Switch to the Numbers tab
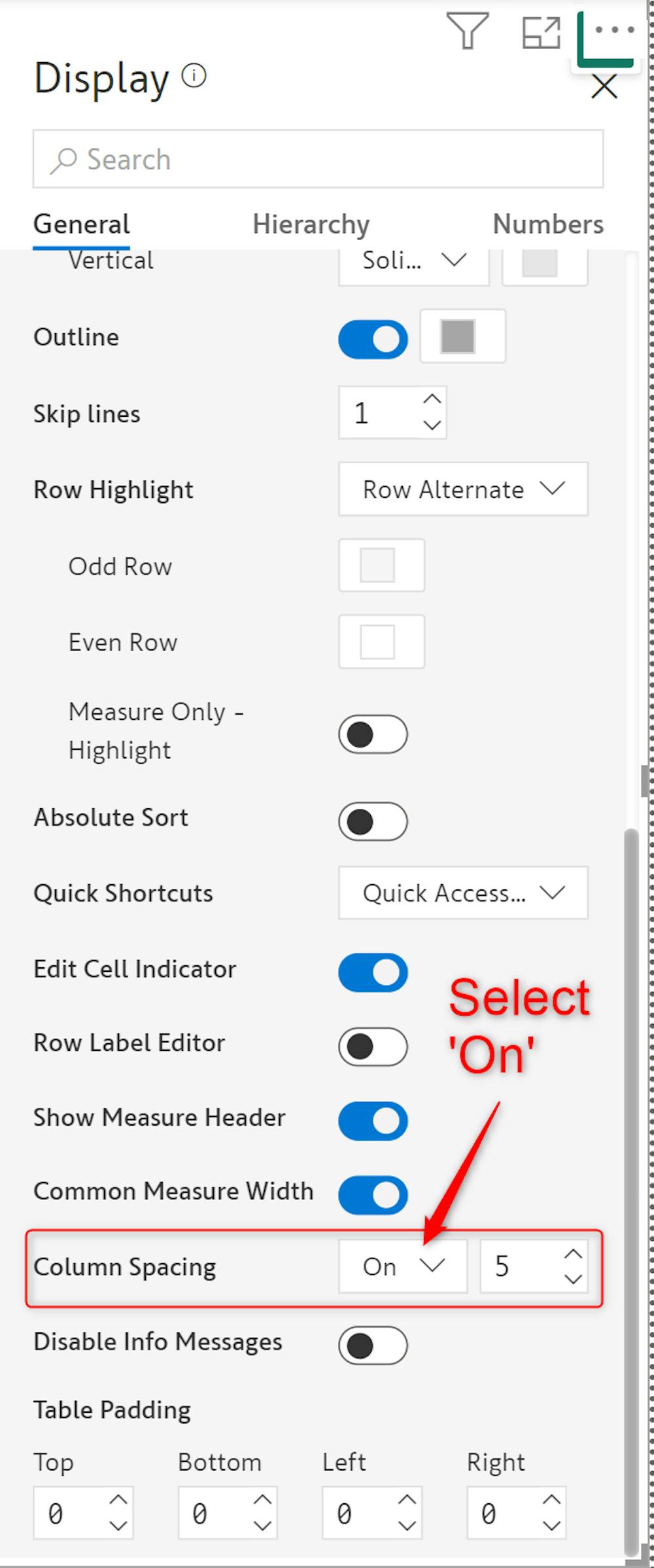 547,224
